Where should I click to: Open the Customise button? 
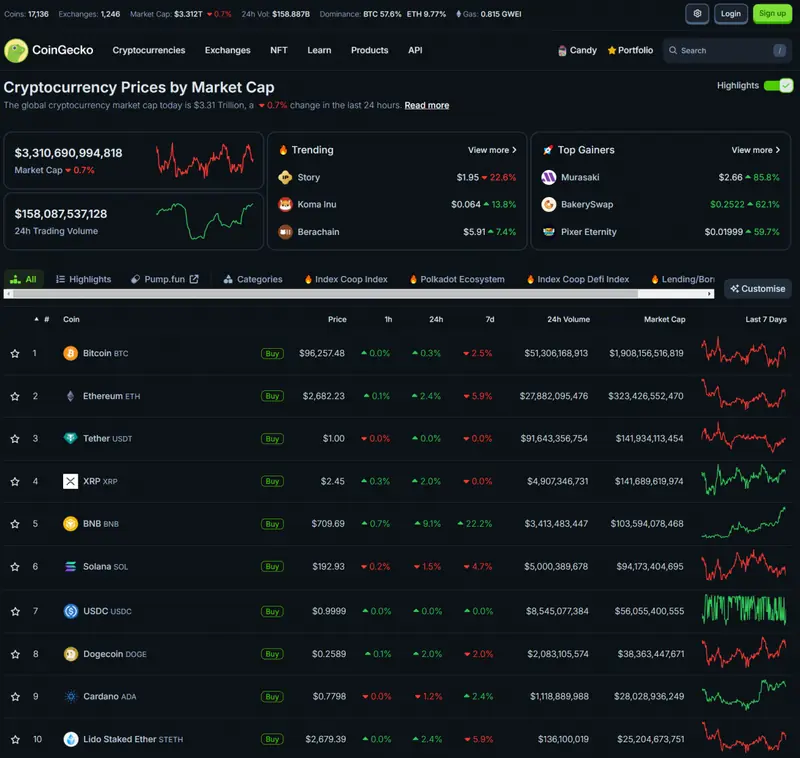pos(758,289)
